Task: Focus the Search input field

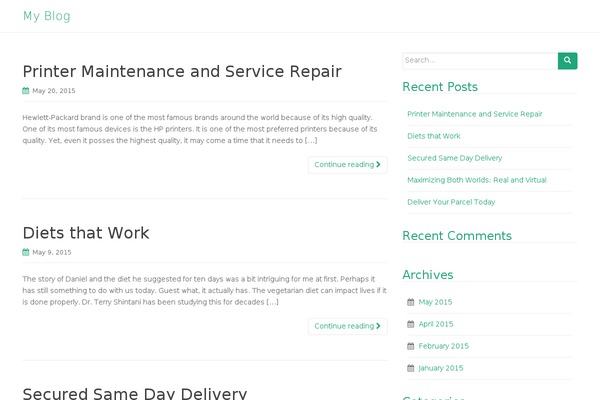Action: coord(480,61)
